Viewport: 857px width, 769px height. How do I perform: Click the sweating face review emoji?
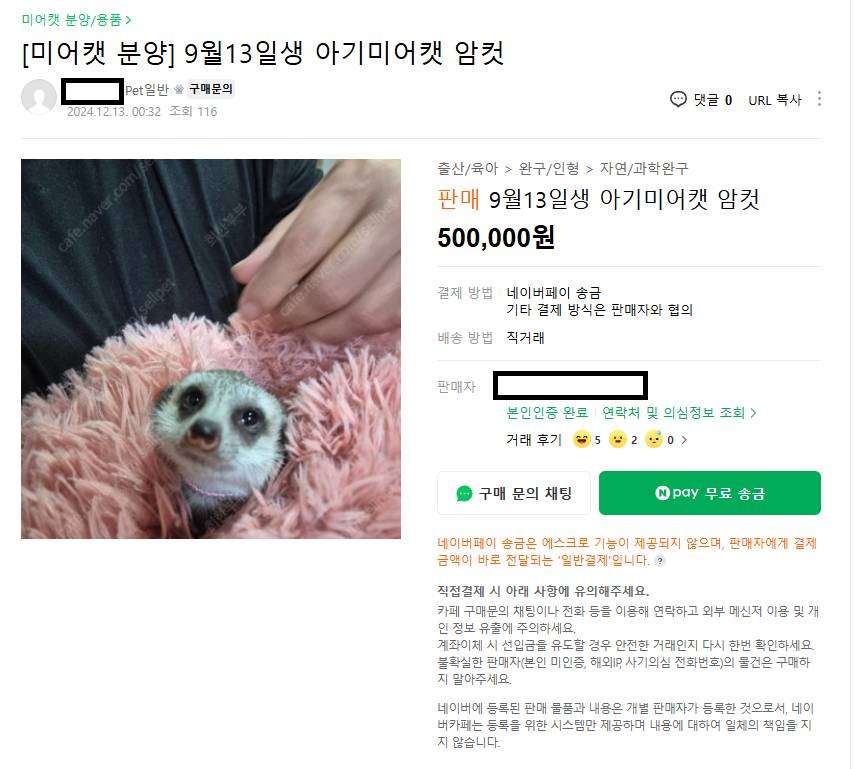coord(654,439)
